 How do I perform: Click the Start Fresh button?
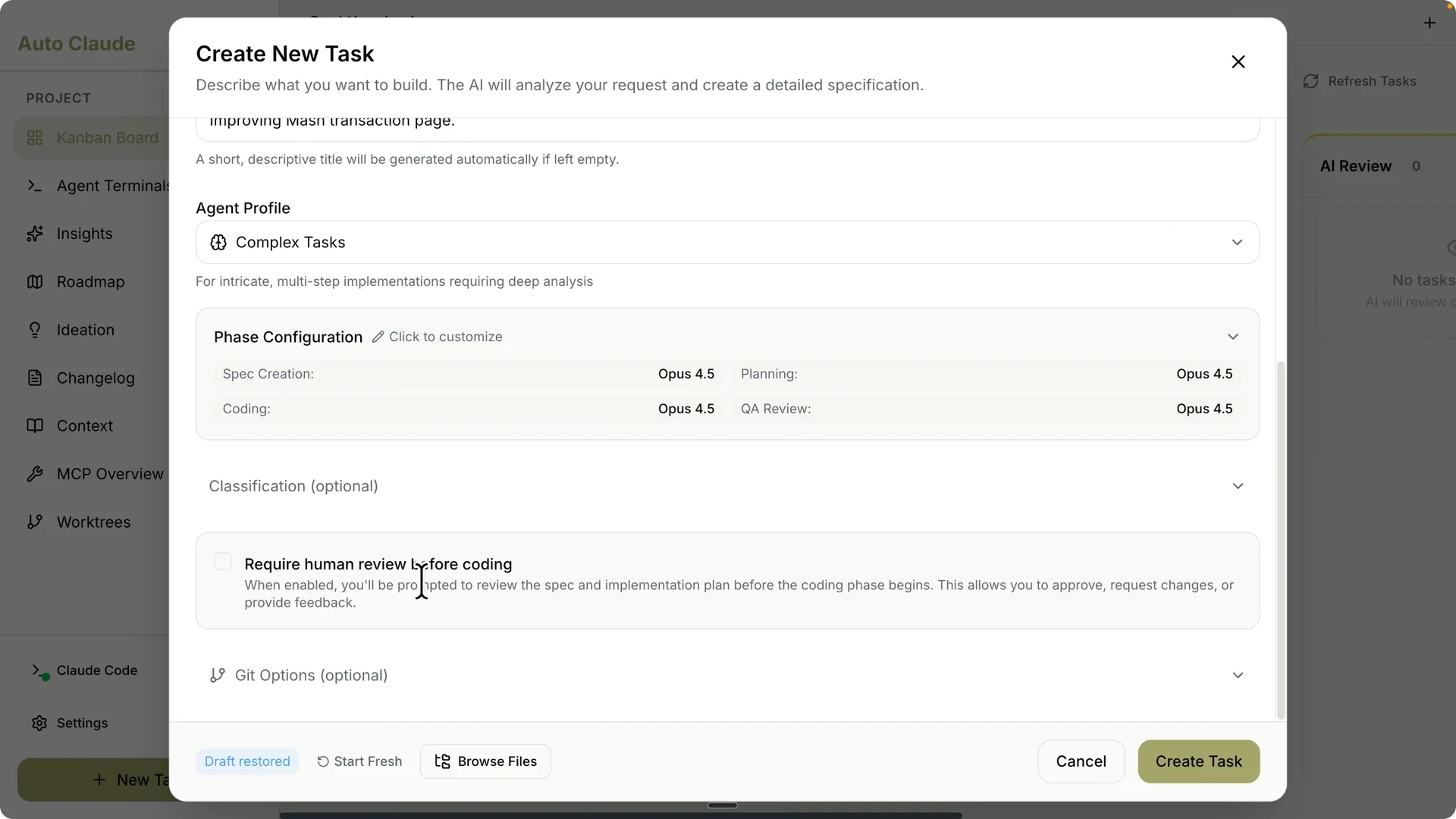359,761
